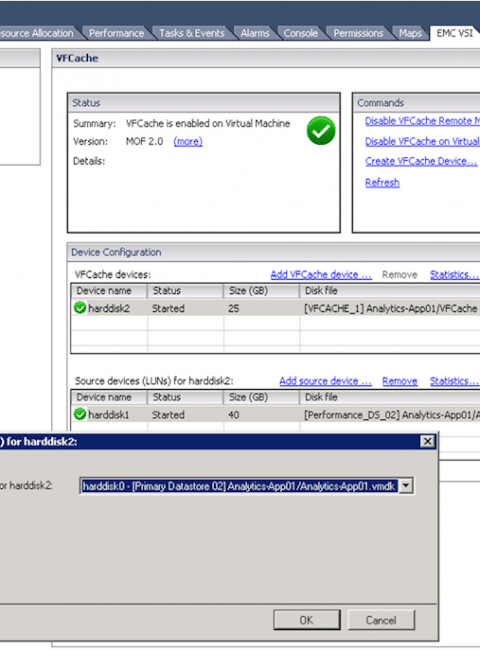
Task: Click Started status in harddisk1 row
Action: (168, 415)
